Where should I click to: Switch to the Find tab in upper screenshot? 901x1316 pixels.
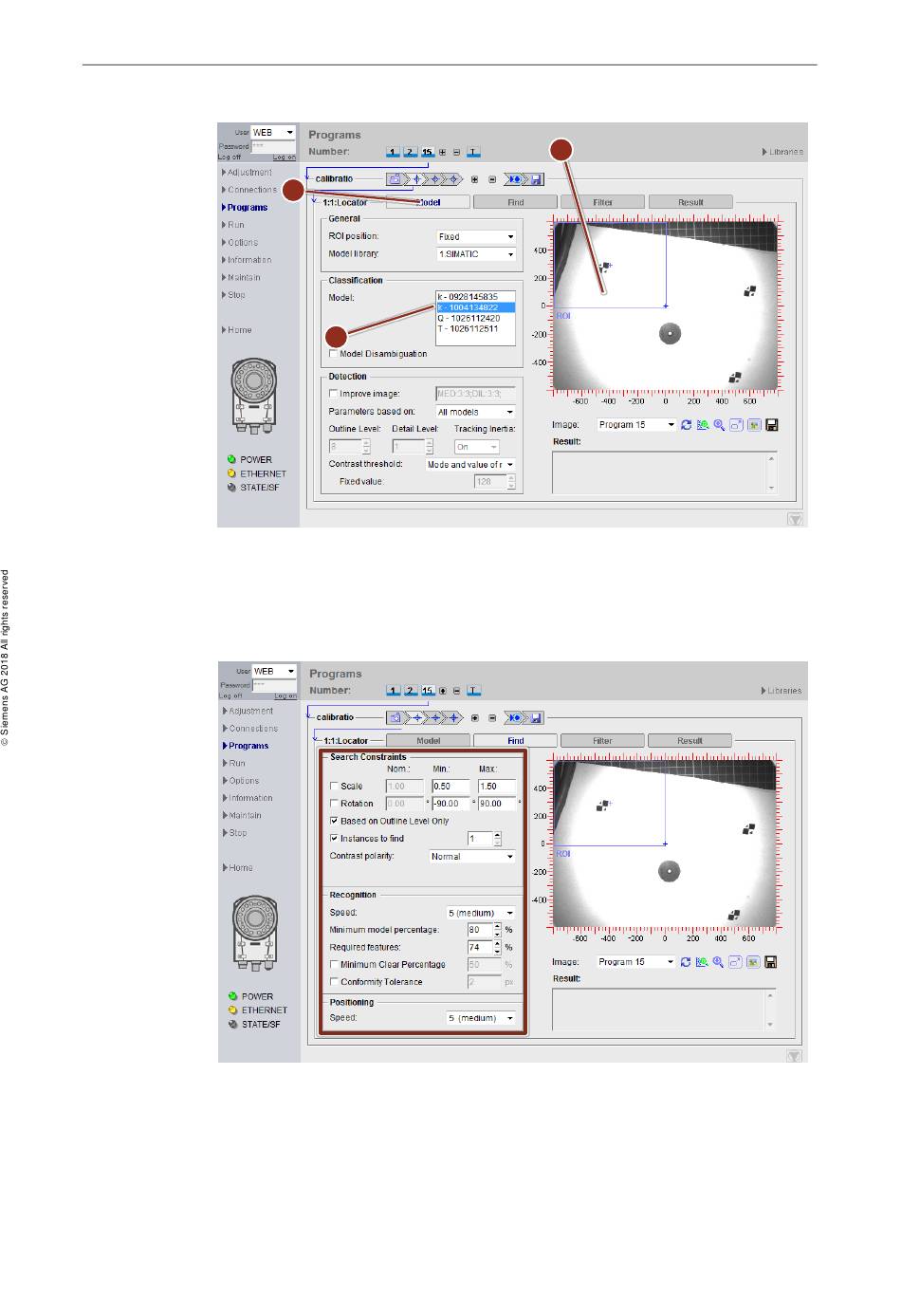(x=515, y=202)
